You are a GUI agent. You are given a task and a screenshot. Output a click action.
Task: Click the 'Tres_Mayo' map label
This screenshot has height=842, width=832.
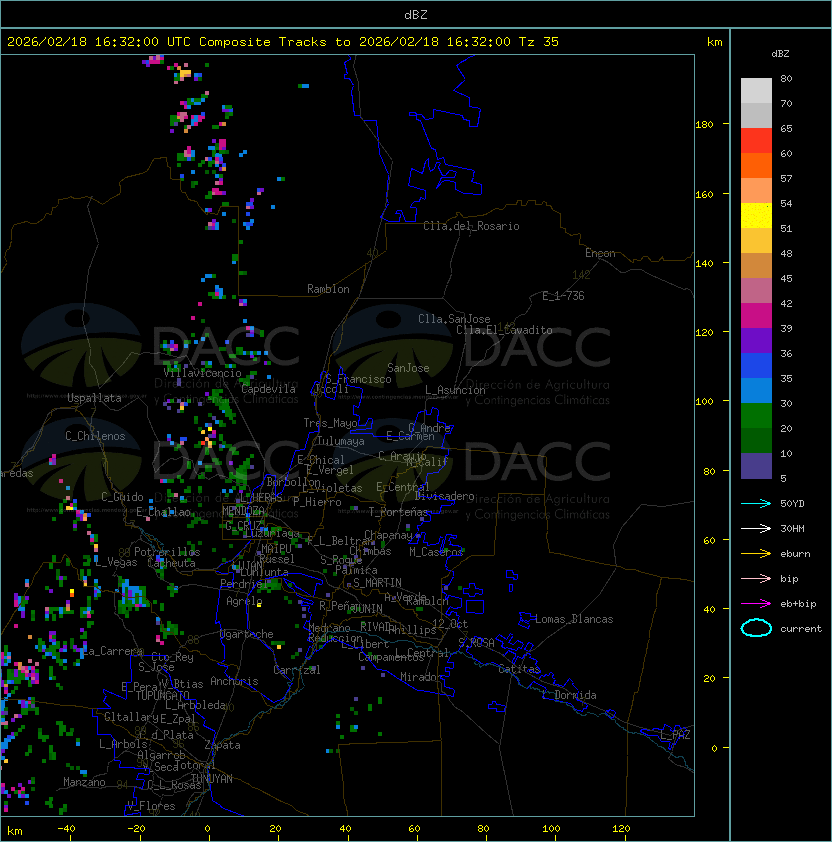pyautogui.click(x=330, y=423)
